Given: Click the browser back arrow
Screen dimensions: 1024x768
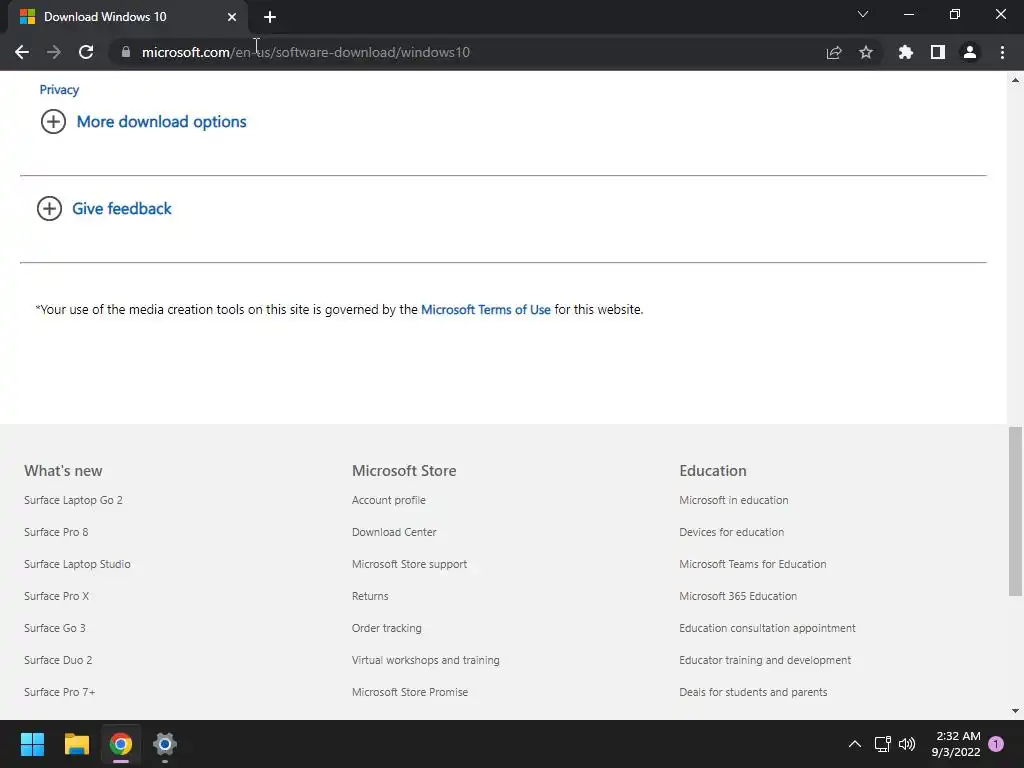Looking at the screenshot, I should (x=22, y=52).
